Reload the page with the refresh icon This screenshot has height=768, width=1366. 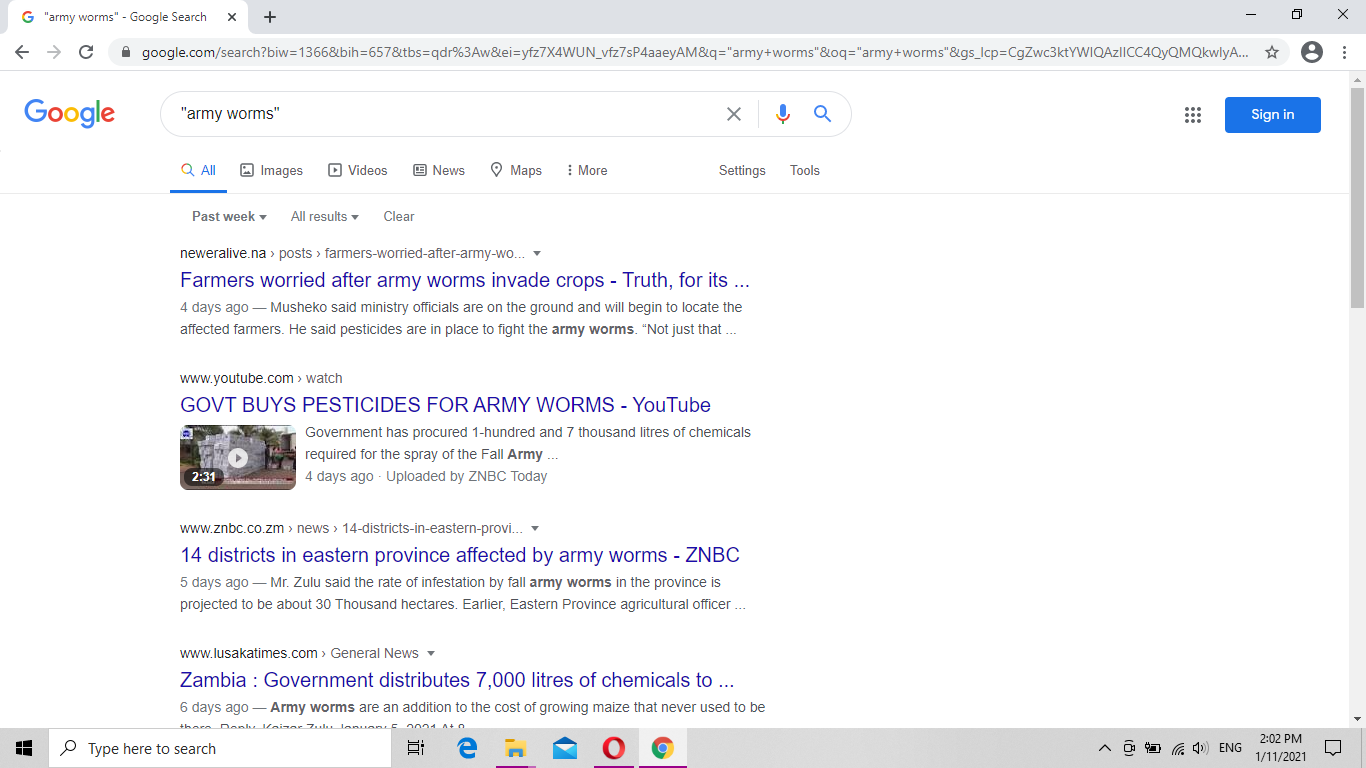pyautogui.click(x=86, y=52)
